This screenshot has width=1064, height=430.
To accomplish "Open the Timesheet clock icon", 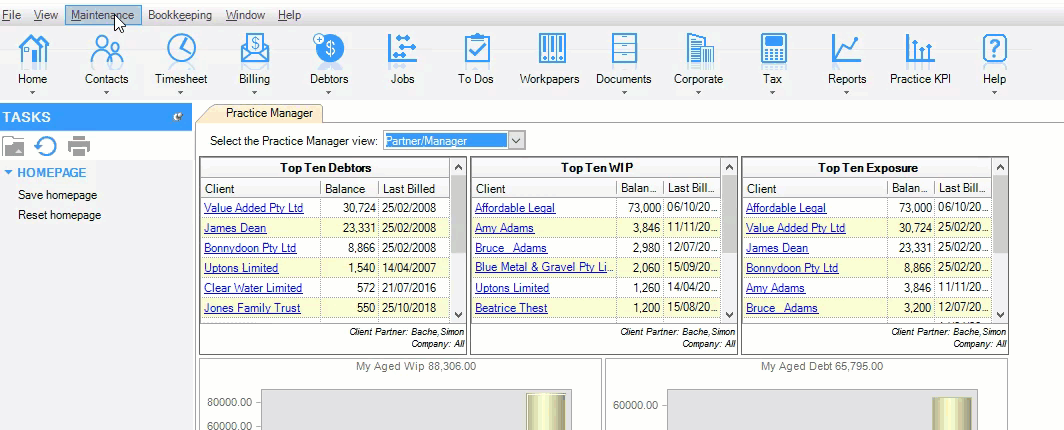I will tap(181, 49).
